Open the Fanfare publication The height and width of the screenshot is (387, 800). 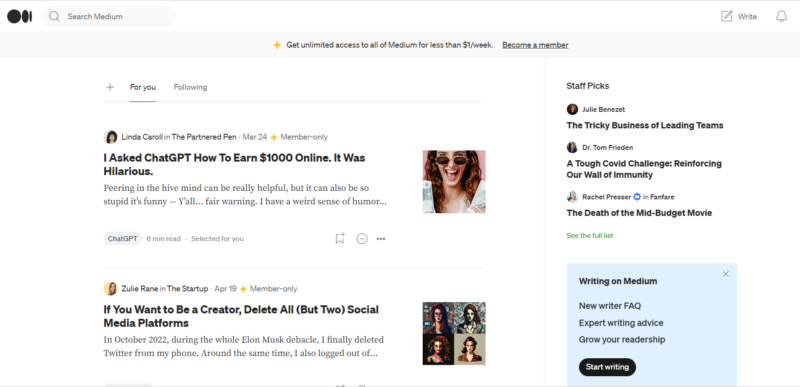click(662, 197)
